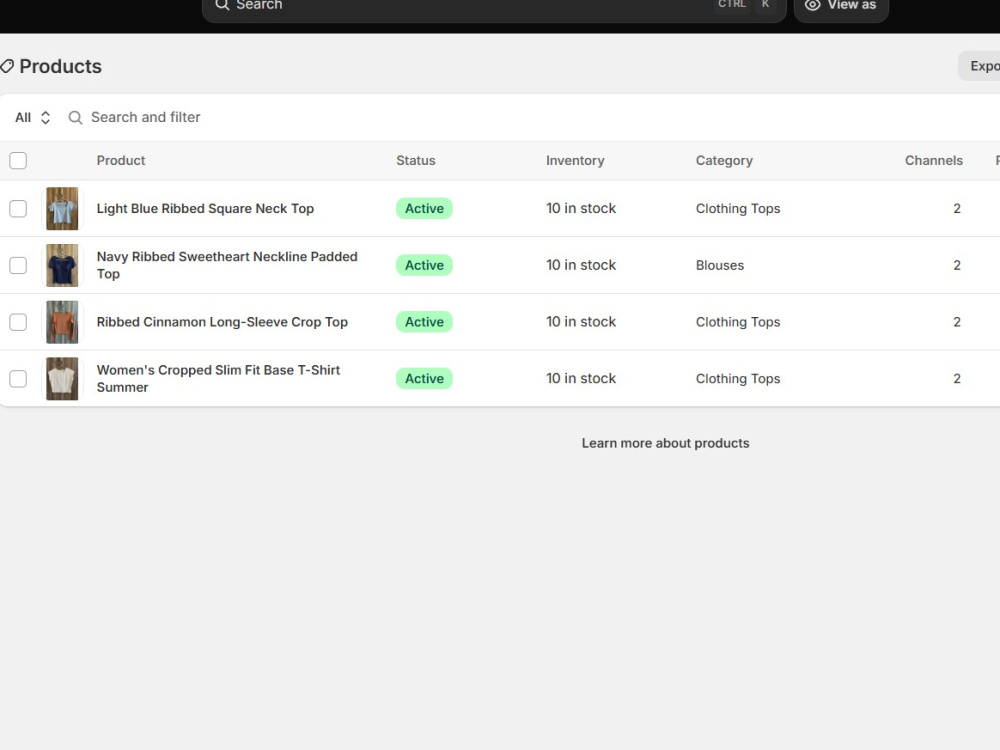This screenshot has height=750, width=1000.
Task: Toggle the select-all products checkbox
Action: coord(18,161)
